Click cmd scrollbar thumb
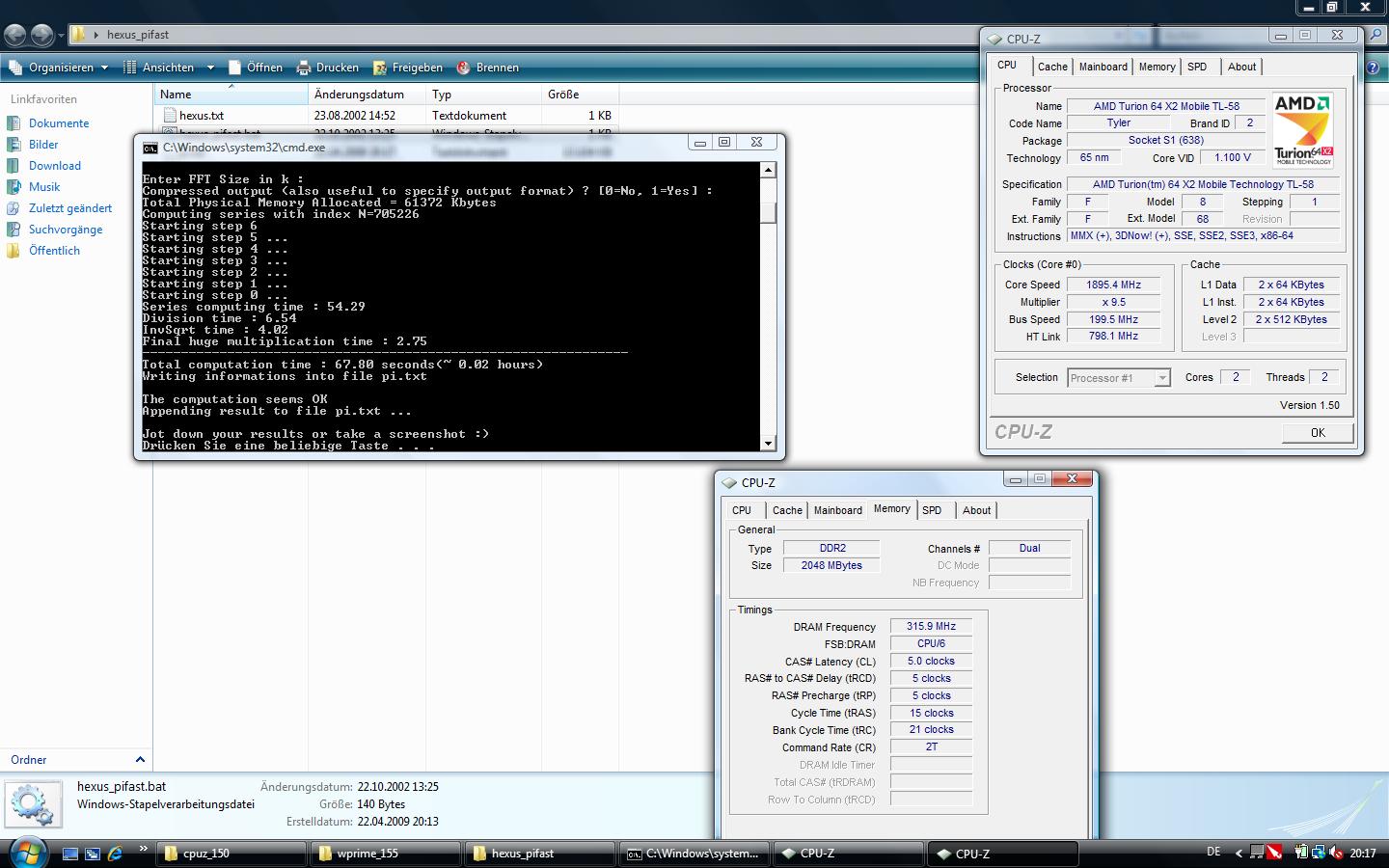Screen dimensions: 1389x868 [x=768, y=213]
